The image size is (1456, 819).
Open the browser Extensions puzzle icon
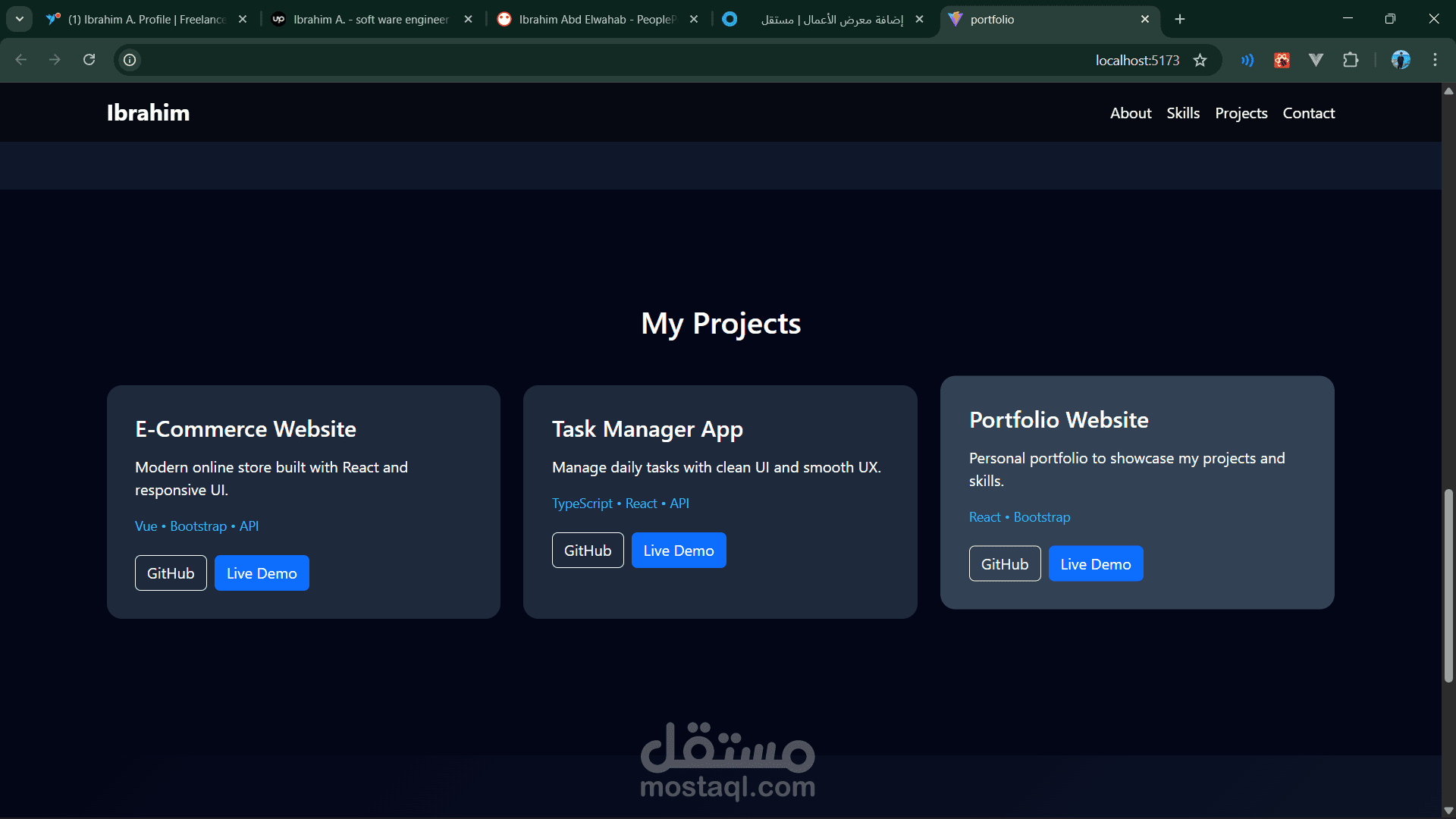pyautogui.click(x=1351, y=60)
